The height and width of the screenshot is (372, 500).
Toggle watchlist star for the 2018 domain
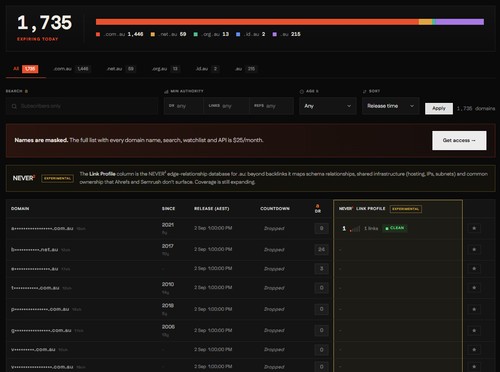click(x=474, y=309)
